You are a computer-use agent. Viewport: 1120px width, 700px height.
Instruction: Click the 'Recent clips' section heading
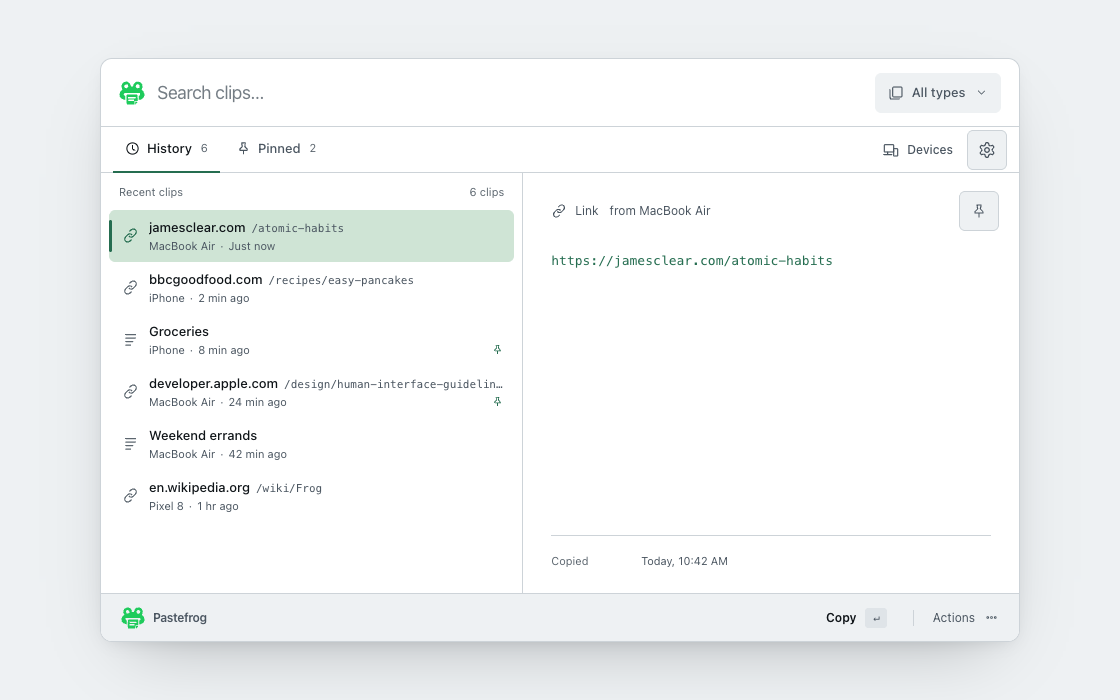click(151, 192)
